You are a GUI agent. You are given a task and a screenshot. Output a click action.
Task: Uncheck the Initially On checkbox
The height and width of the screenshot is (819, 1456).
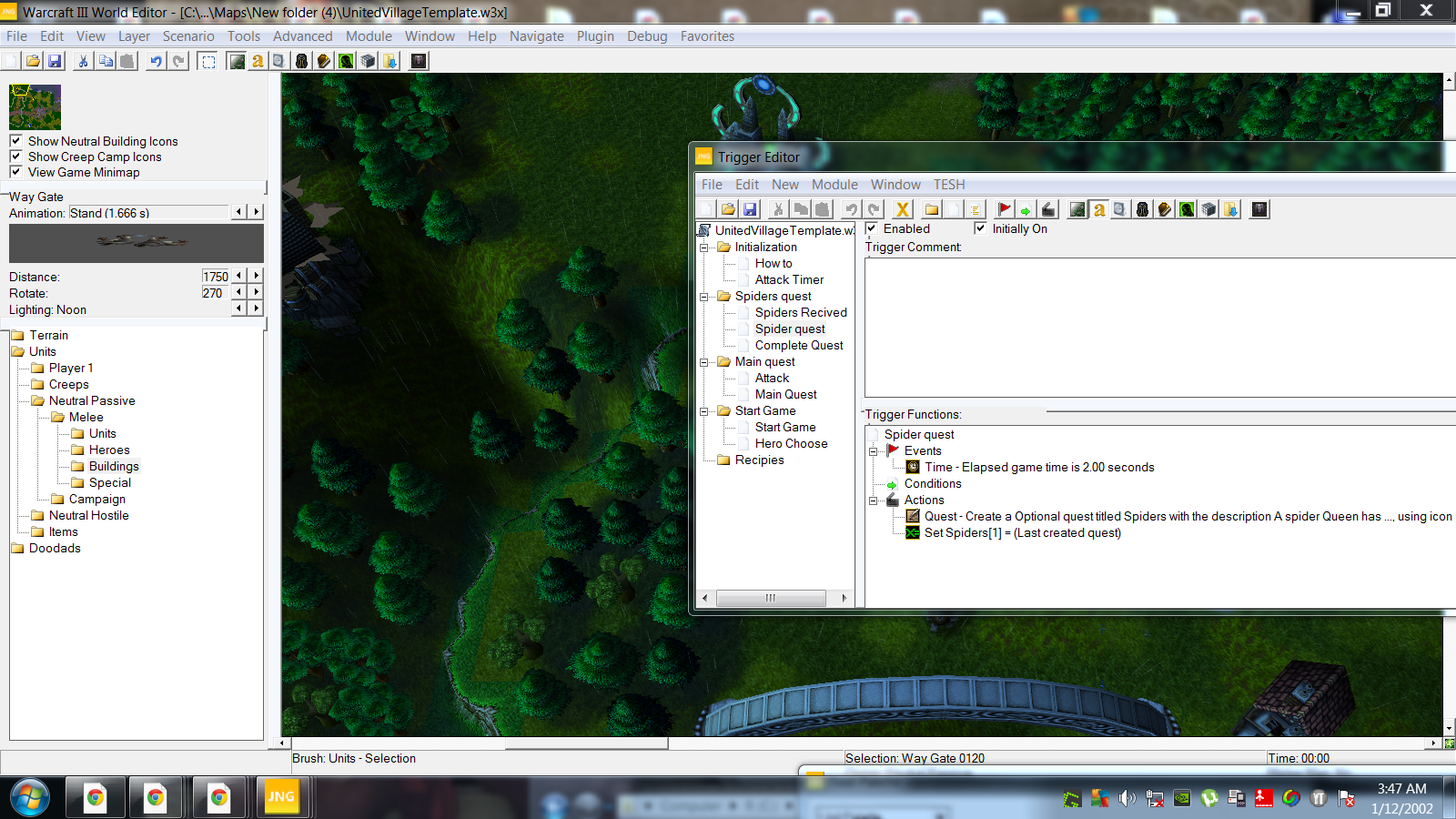pyautogui.click(x=980, y=228)
